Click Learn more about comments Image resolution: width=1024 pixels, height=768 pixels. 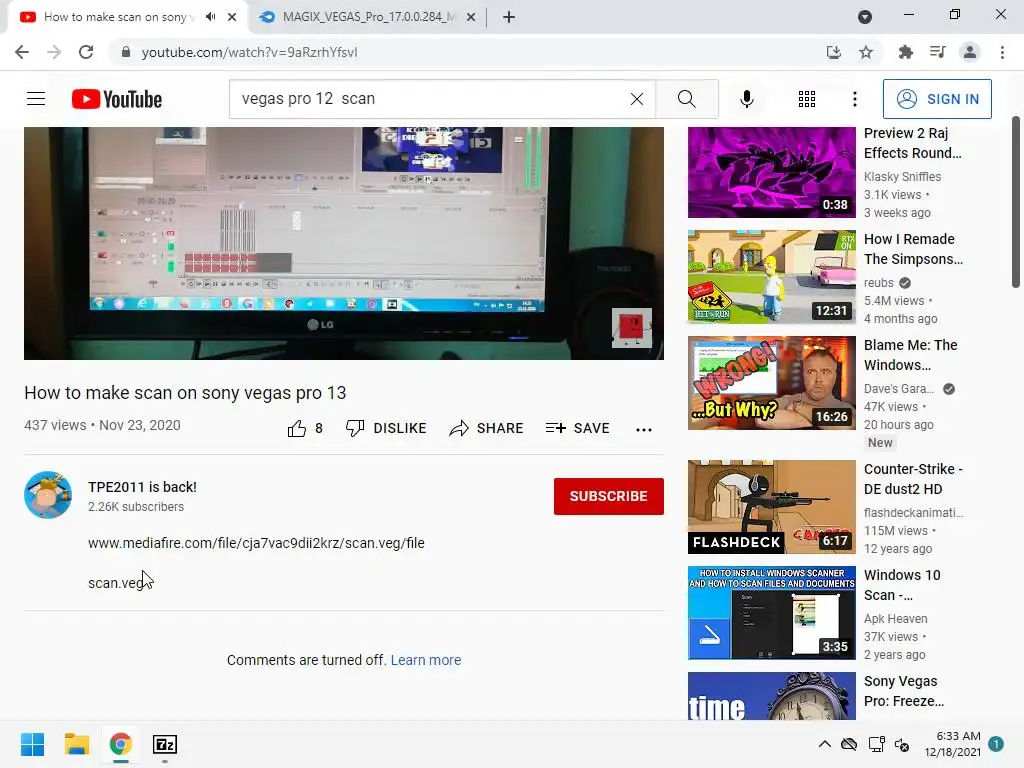pyautogui.click(x=426, y=660)
